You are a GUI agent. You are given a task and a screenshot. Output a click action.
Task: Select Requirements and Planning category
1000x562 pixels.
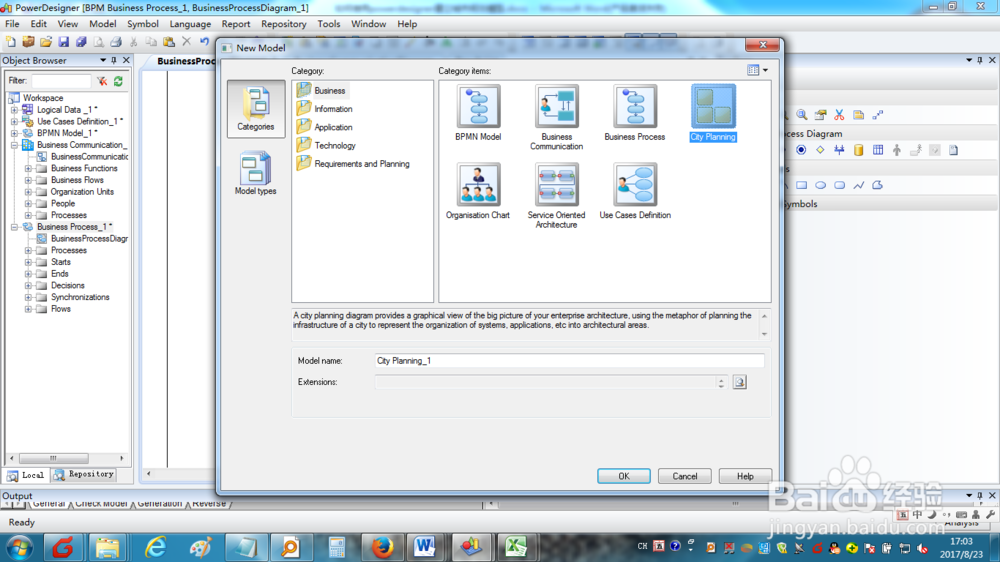pyautogui.click(x=353, y=164)
